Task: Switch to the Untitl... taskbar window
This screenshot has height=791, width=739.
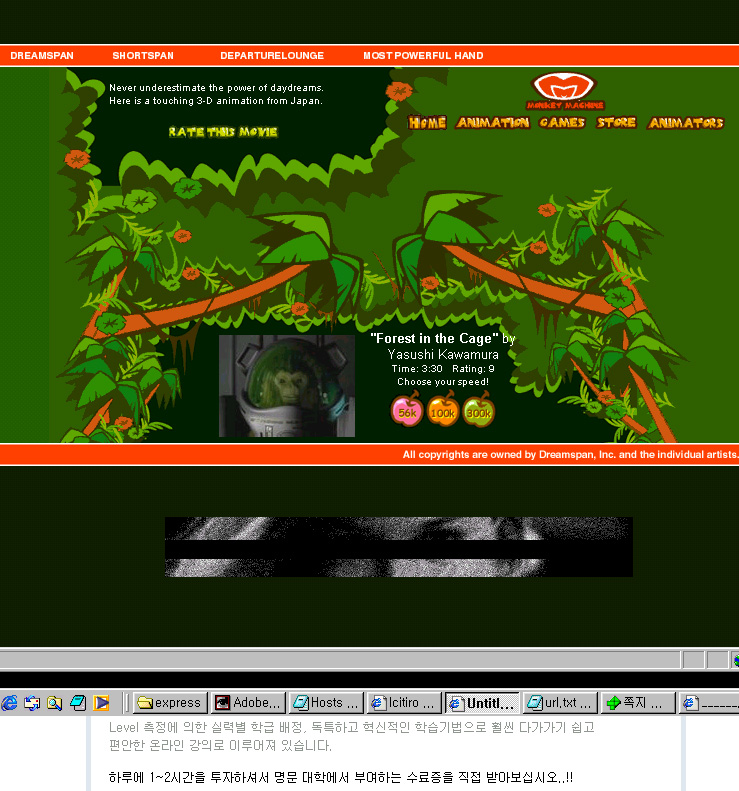Action: [482, 703]
